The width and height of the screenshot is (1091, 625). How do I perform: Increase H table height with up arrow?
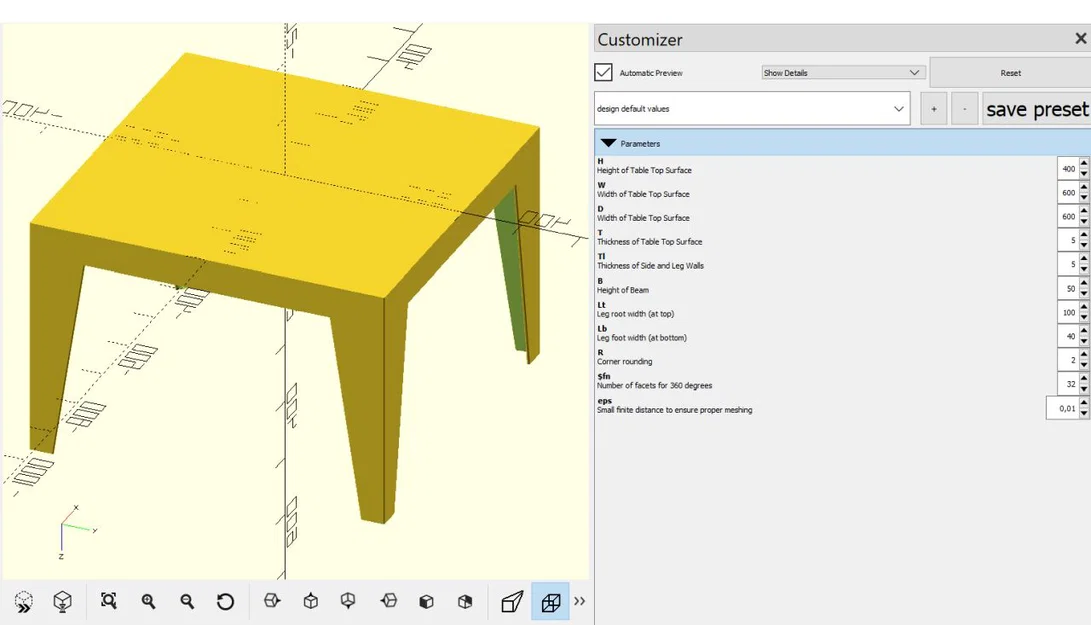tap(1083, 164)
